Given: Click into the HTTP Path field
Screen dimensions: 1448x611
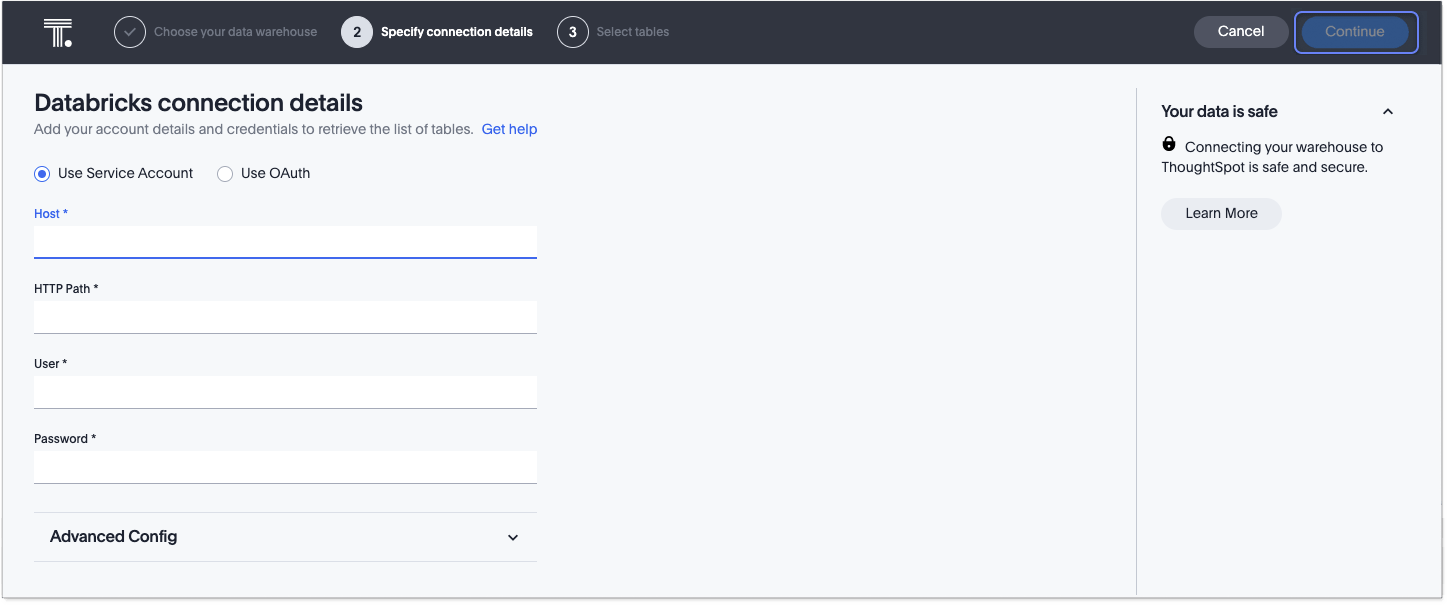Looking at the screenshot, I should (x=285, y=317).
